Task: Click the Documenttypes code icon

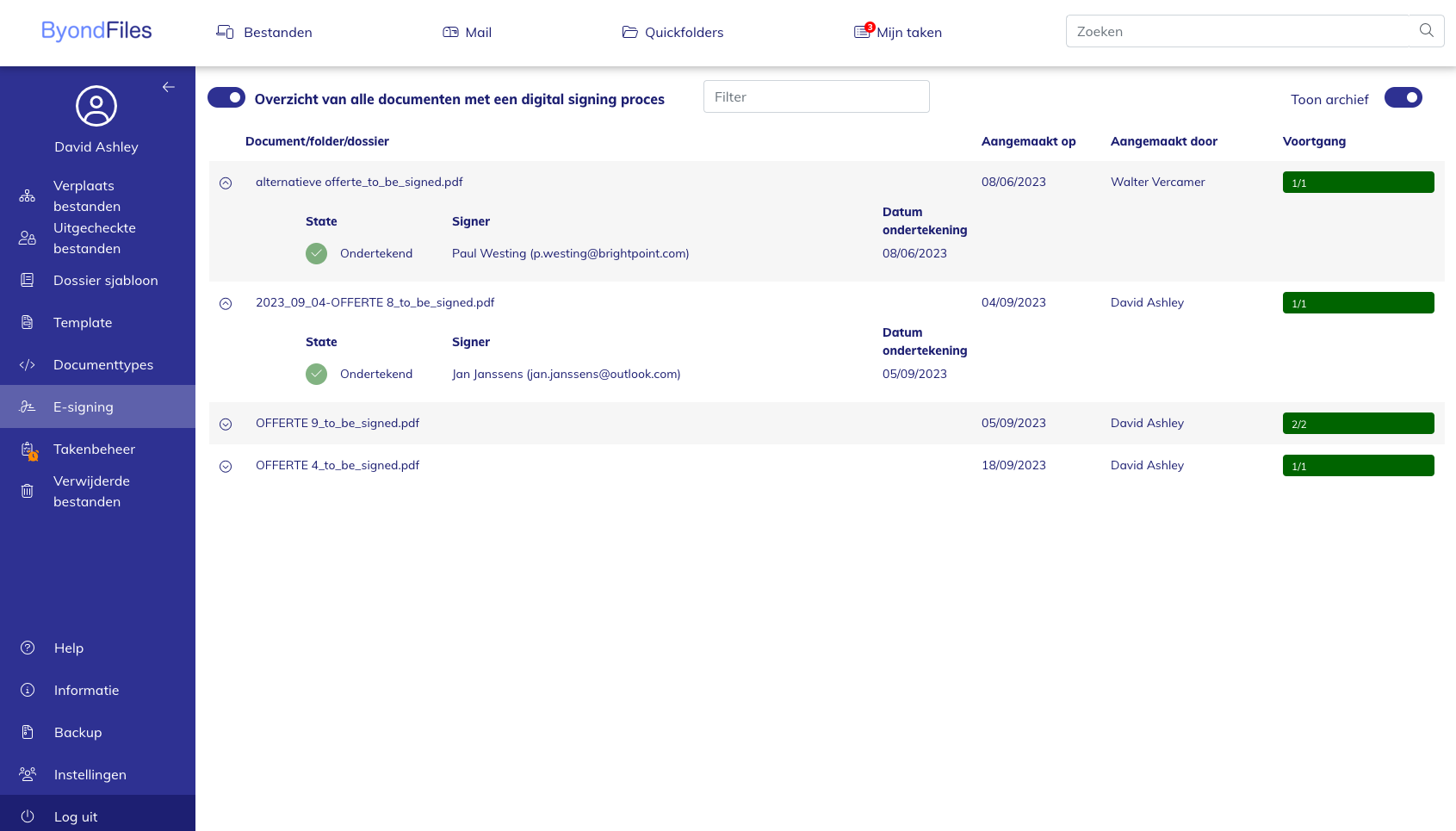Action: pos(28,365)
